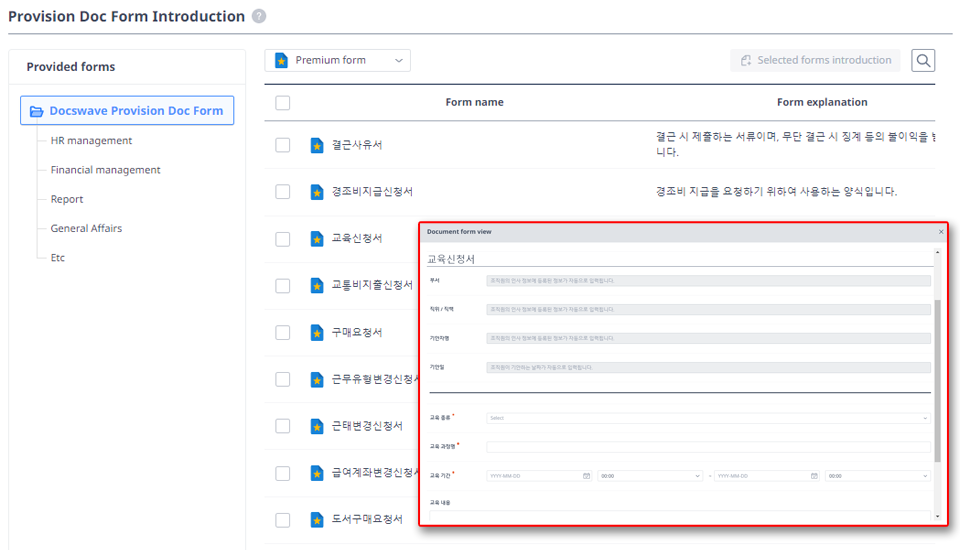960x550 pixels.
Task: Click the Selected forms introduction button
Action: pos(815,61)
